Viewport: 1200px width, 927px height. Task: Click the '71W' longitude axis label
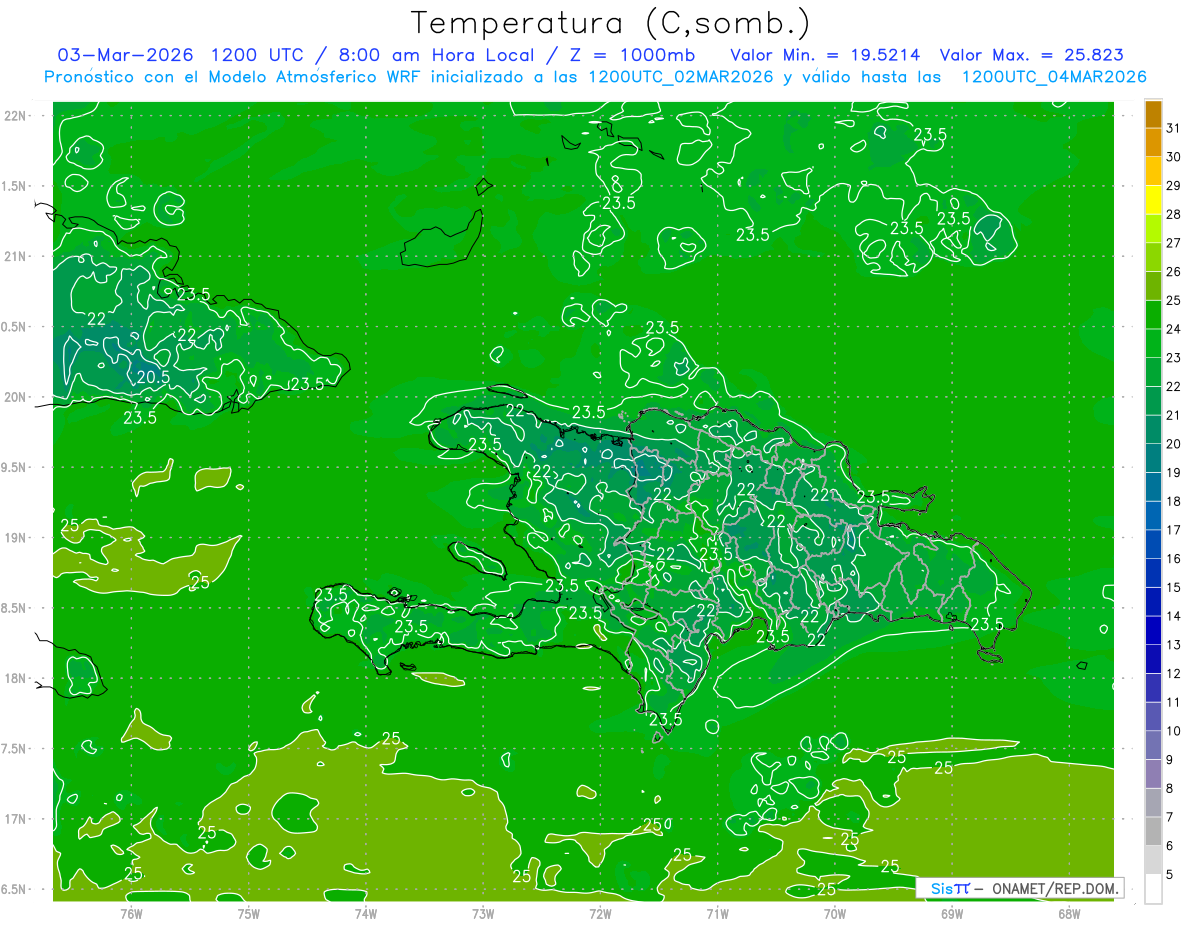(717, 914)
